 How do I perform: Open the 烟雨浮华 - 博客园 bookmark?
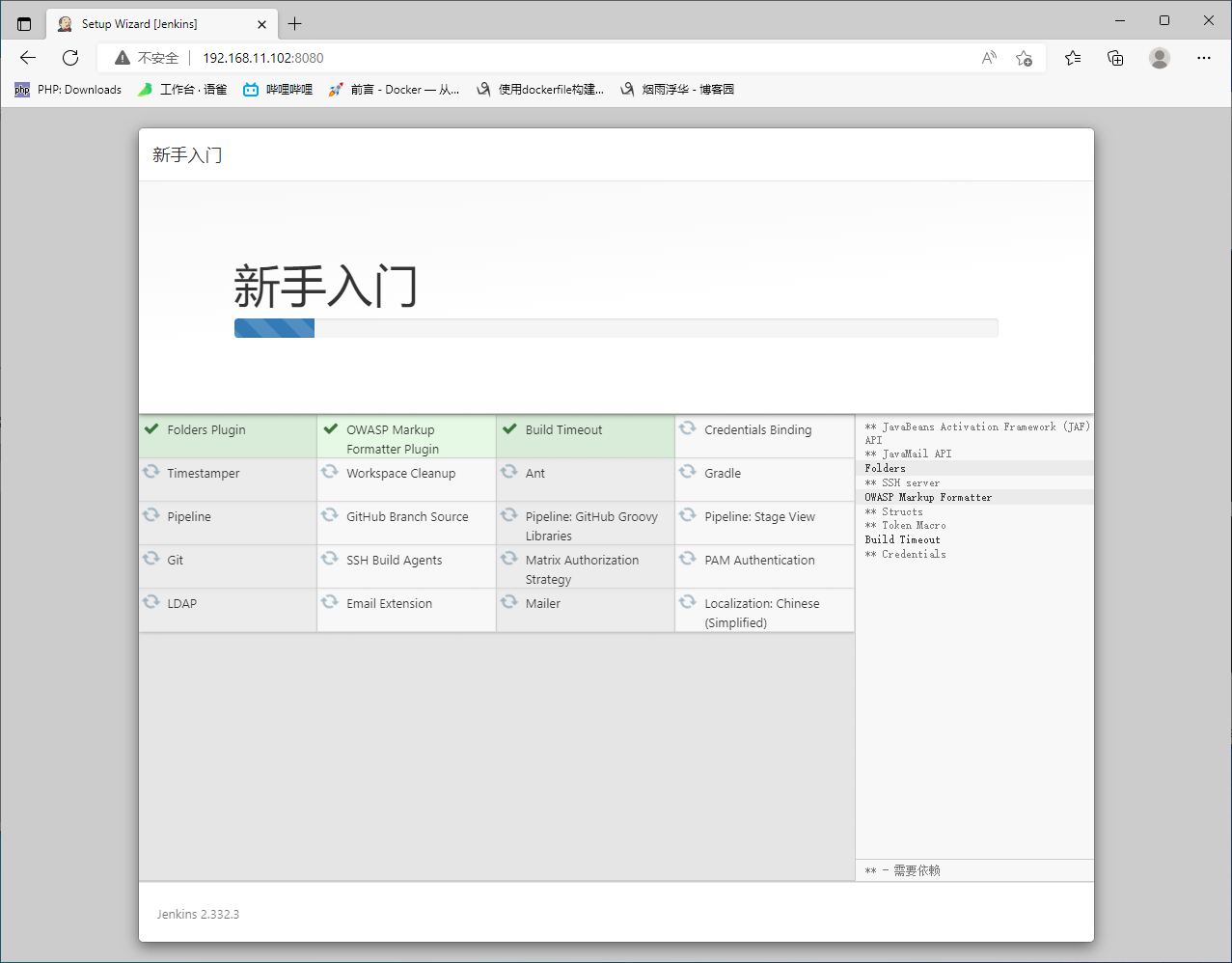[677, 90]
